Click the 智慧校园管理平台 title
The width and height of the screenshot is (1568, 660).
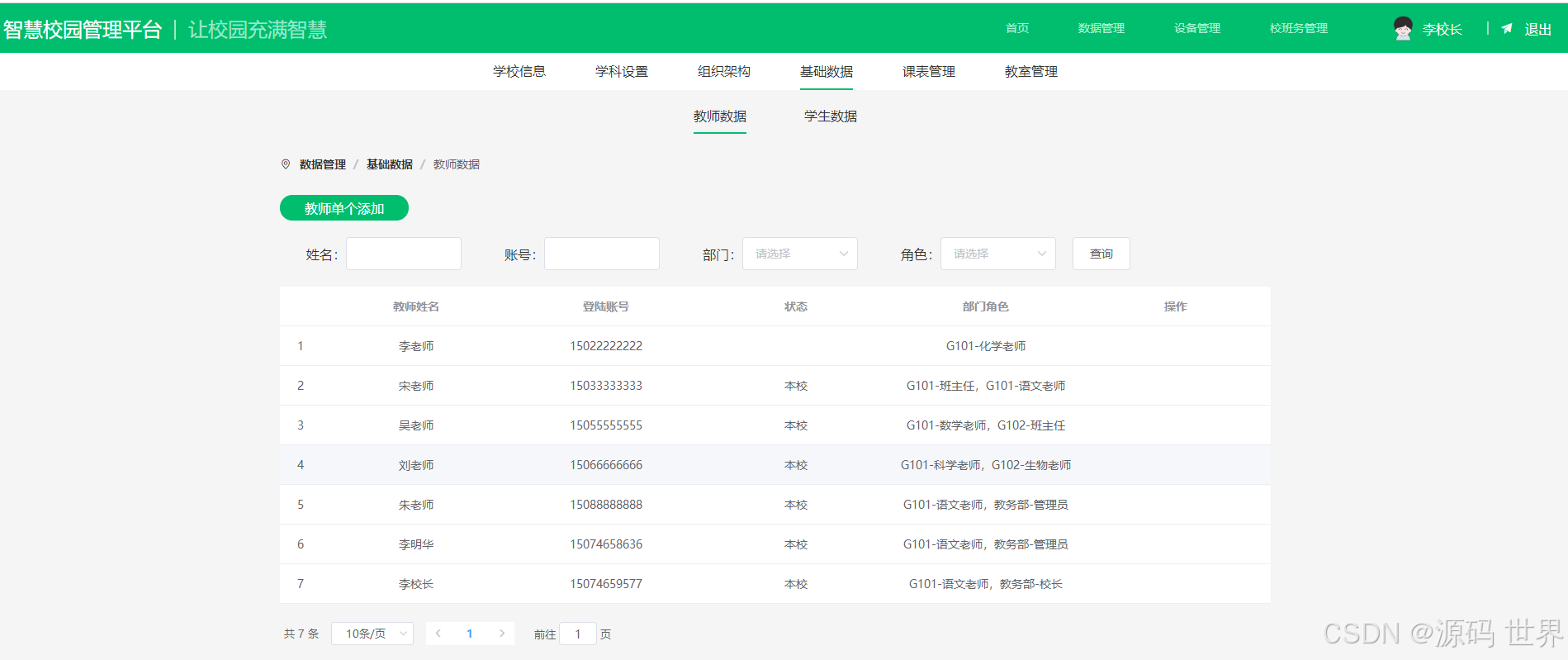[x=83, y=30]
